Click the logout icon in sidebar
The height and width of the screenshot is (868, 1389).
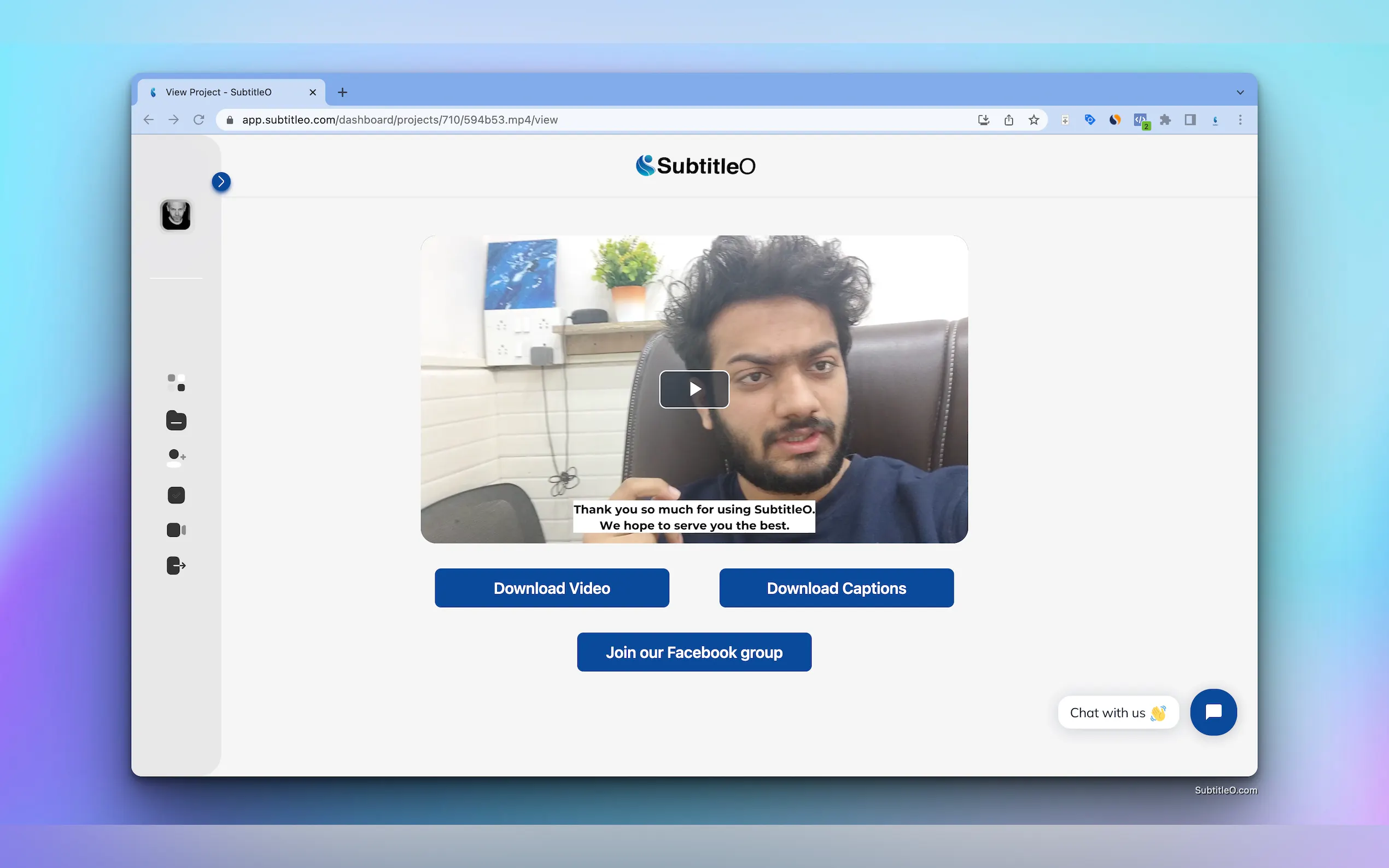point(176,566)
